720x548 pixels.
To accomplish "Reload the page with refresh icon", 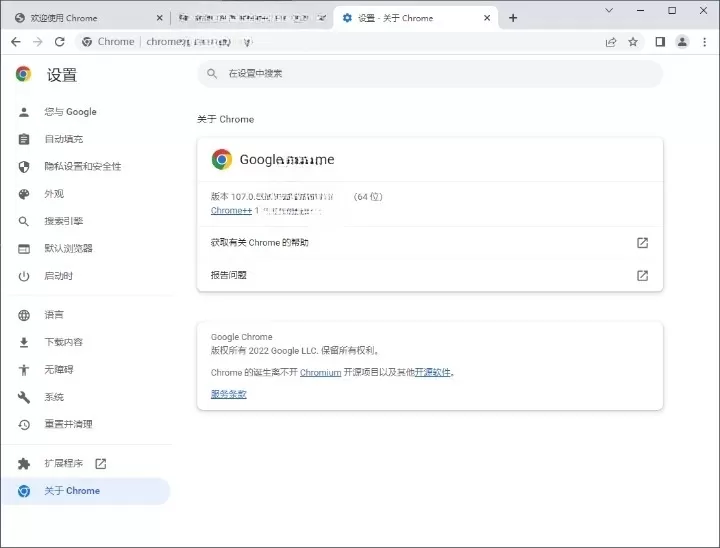I will point(60,42).
